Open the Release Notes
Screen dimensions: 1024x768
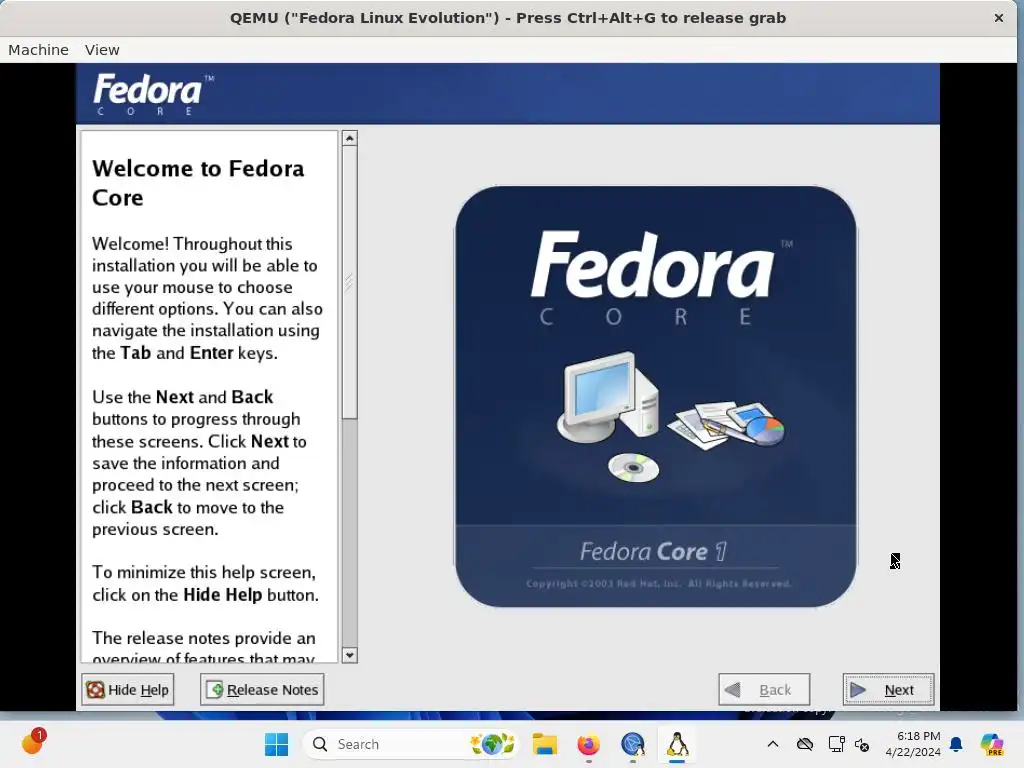[262, 690]
